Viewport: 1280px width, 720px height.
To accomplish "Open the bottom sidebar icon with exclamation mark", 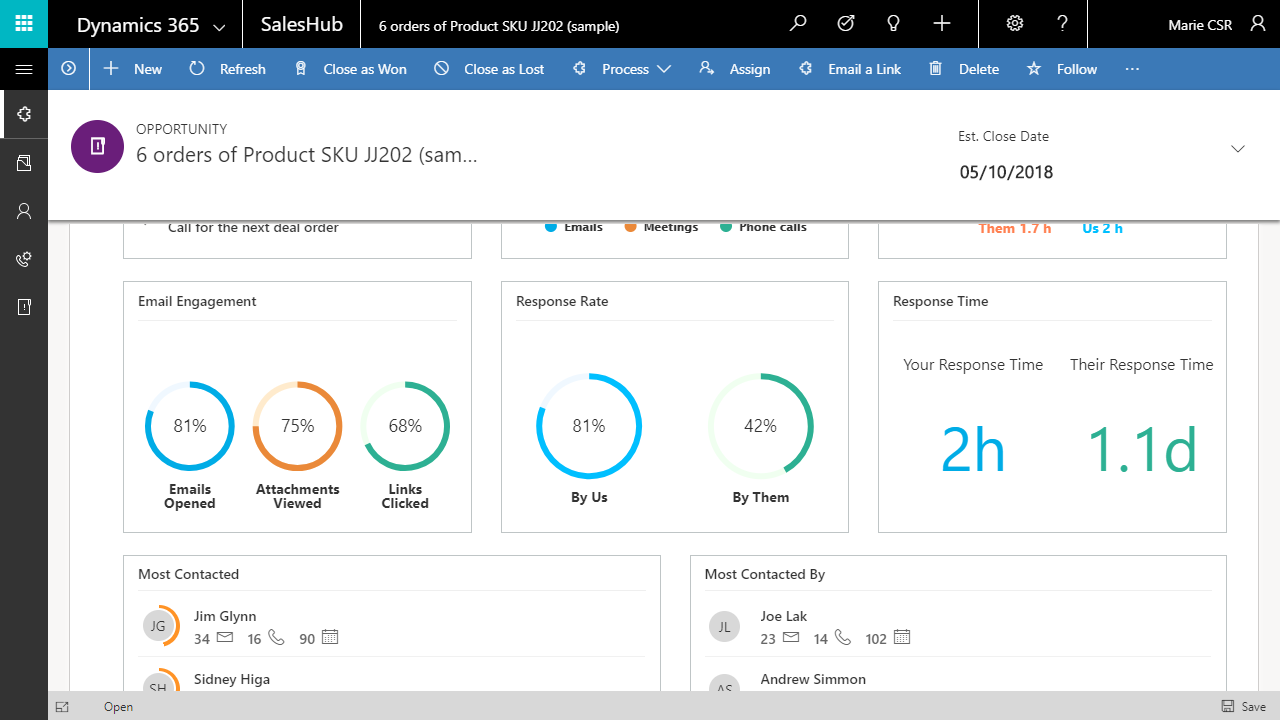I will pos(24,307).
